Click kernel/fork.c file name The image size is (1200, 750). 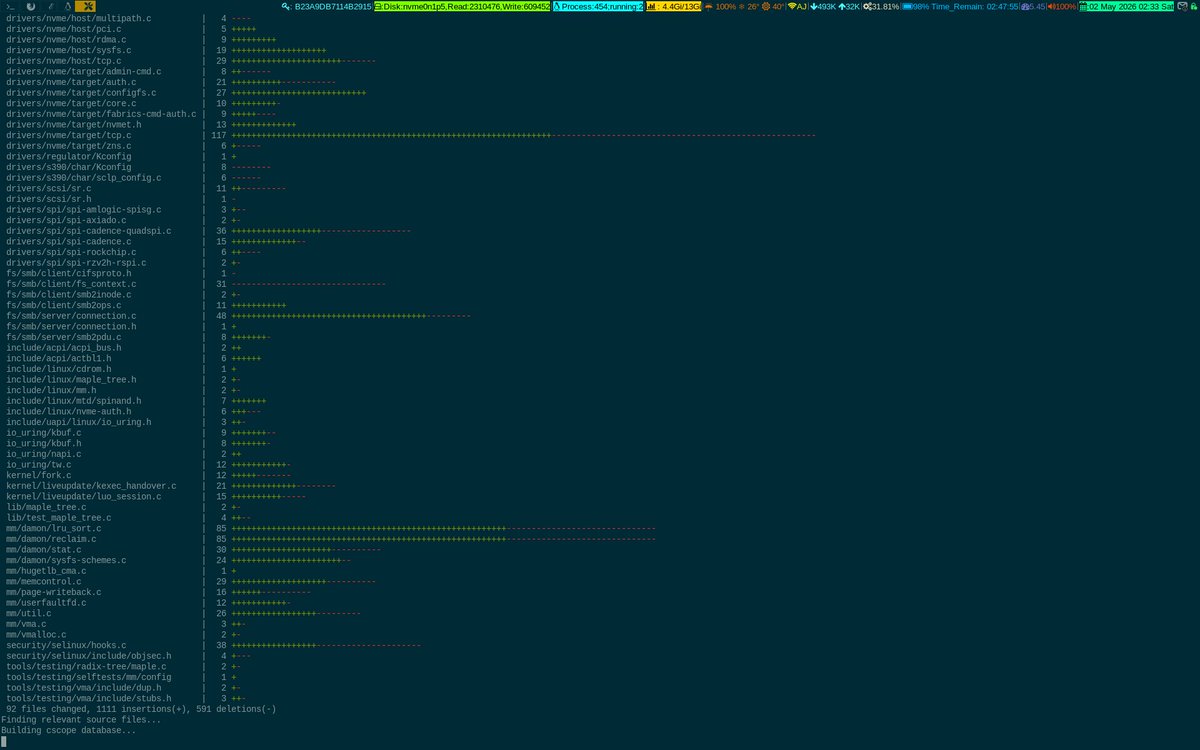39,475
